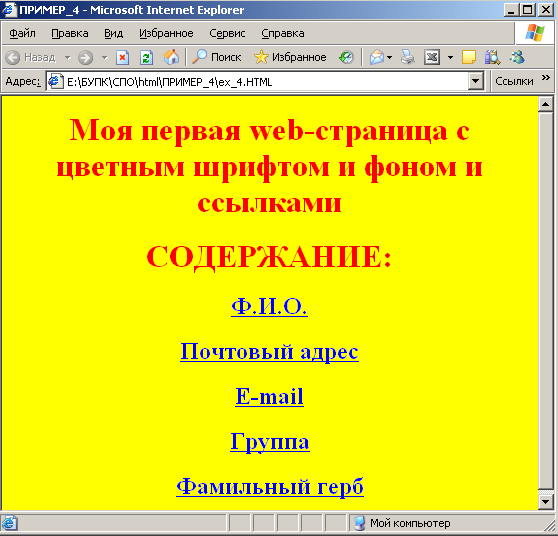Click the Print icon

click(x=408, y=57)
